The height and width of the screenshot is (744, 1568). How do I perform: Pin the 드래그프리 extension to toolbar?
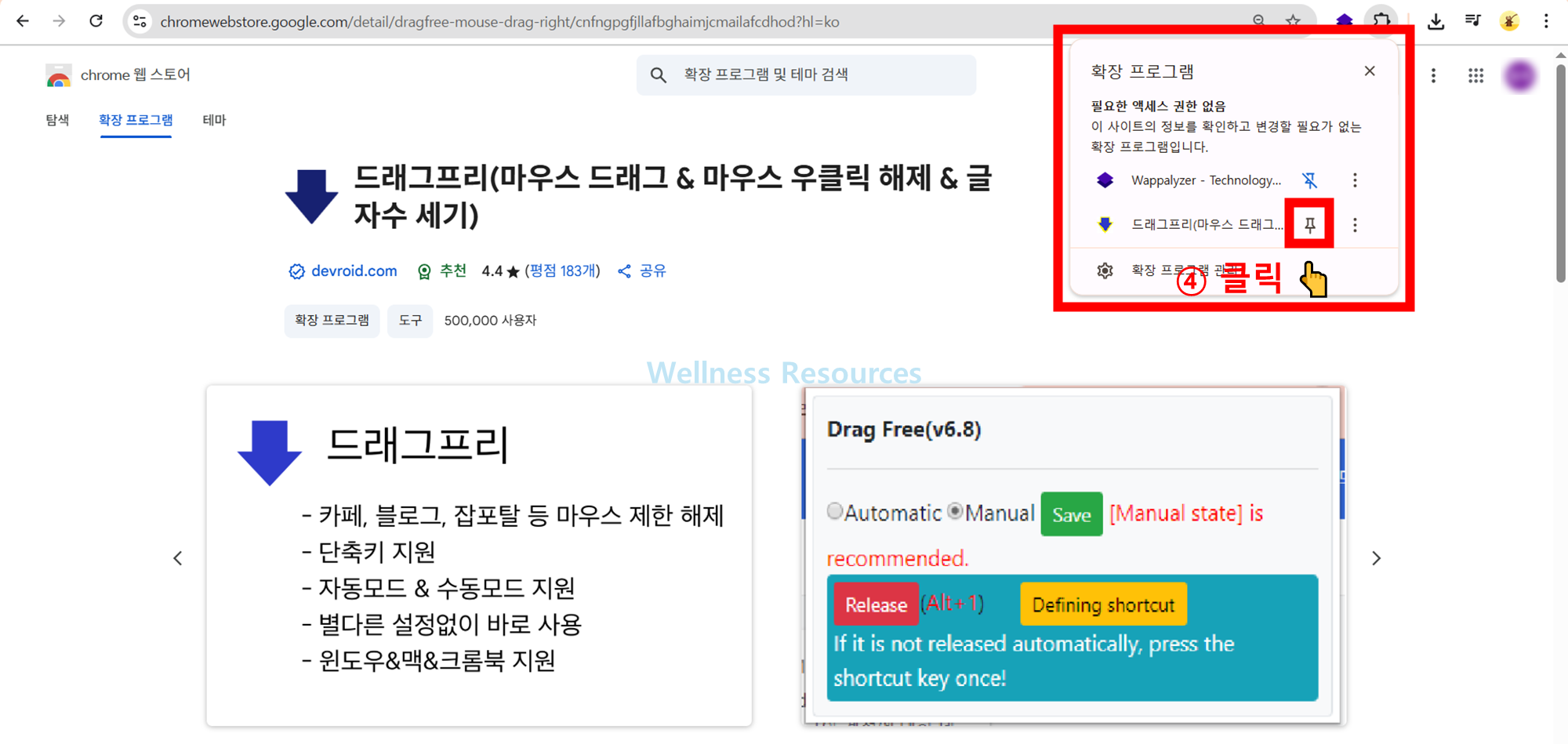[1309, 225]
